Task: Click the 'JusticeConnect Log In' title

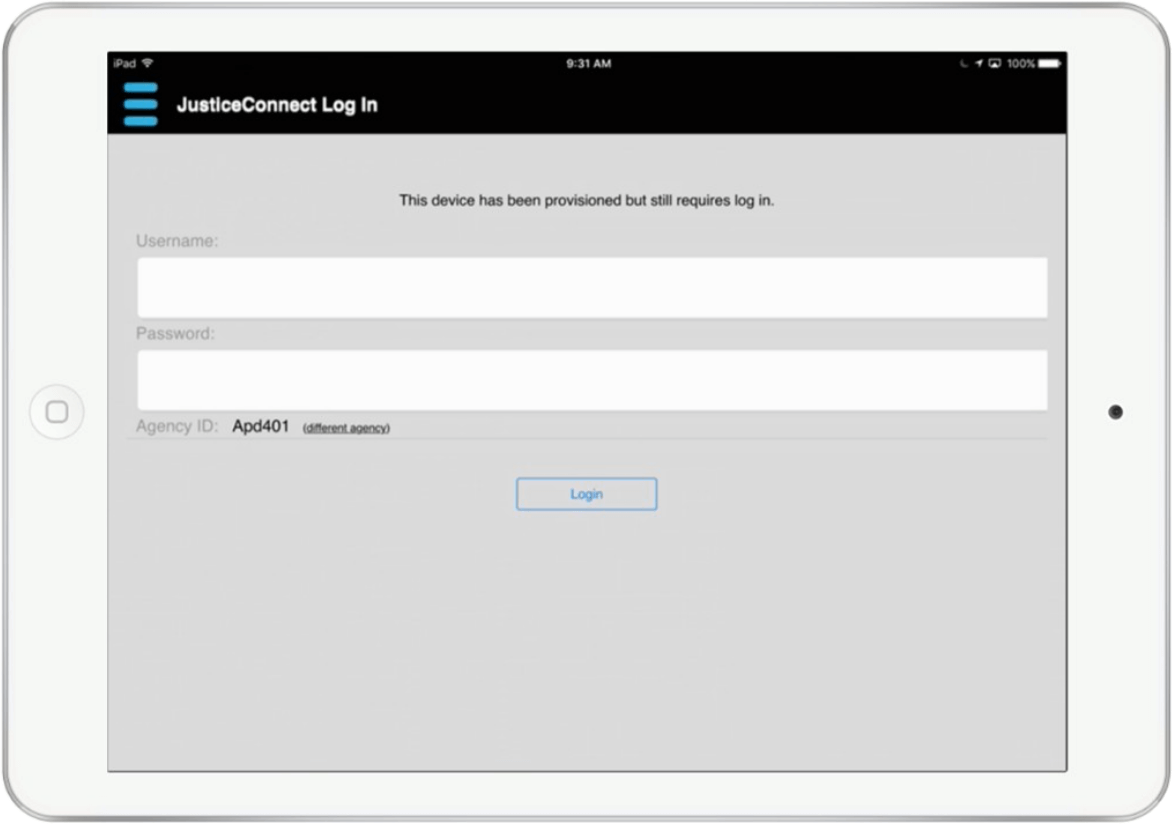Action: 277,105
